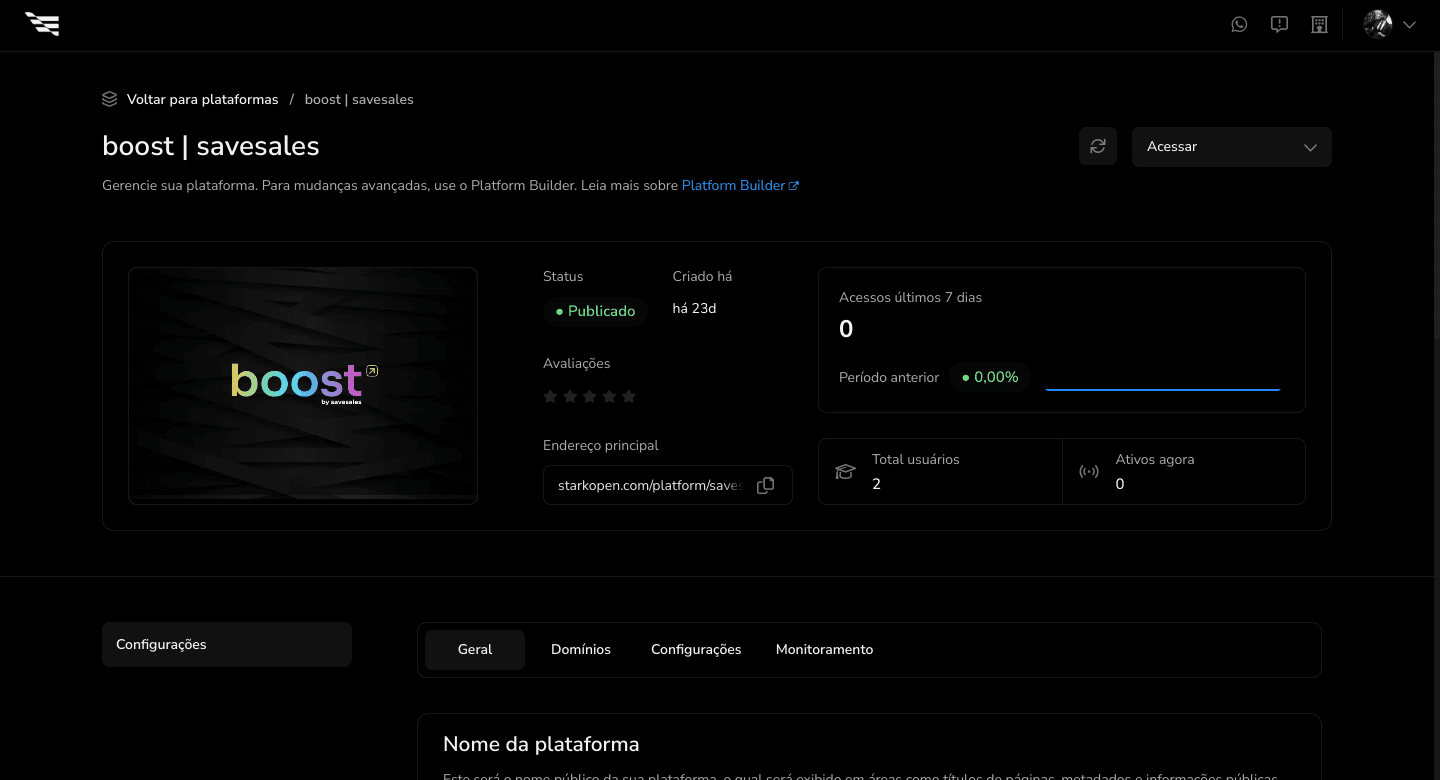Open user avatar menu
This screenshot has width=1440, height=780.
(1378, 25)
